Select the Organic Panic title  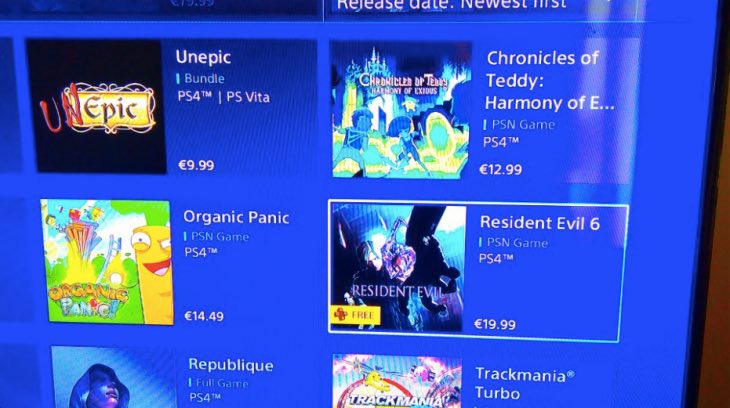tap(236, 217)
